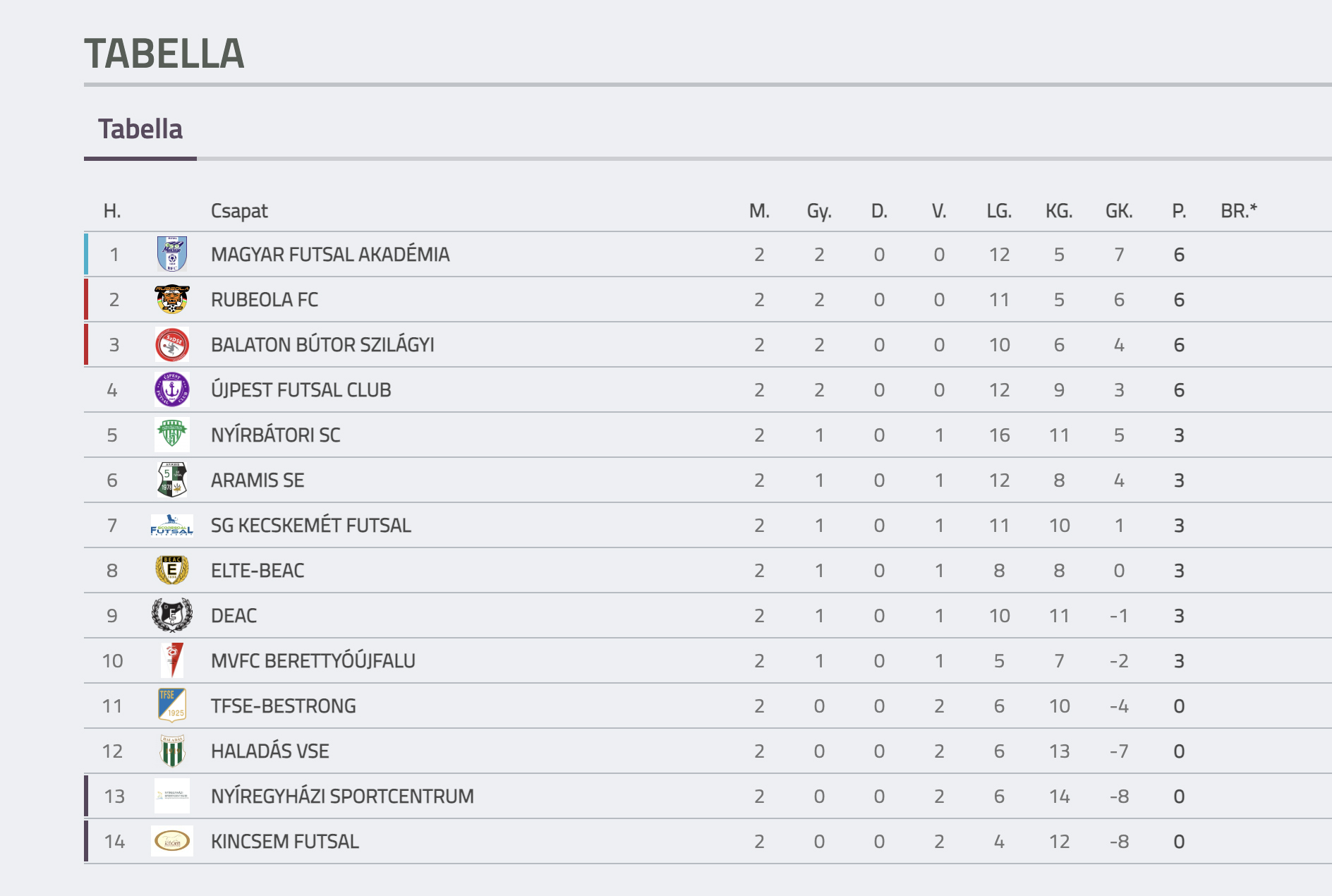Click the Rubeola FC tiger logo

(x=171, y=300)
